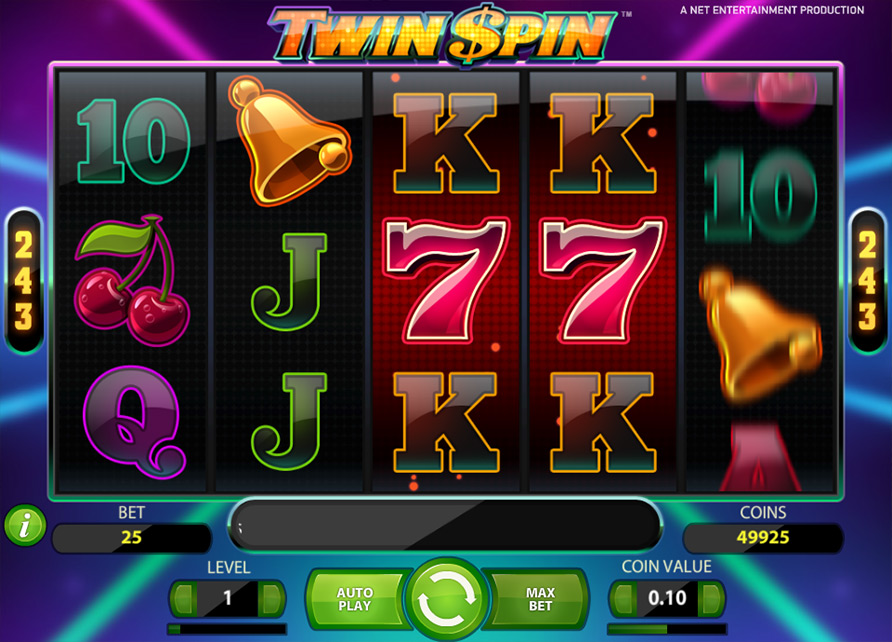Image resolution: width=892 pixels, height=642 pixels.
Task: Lower the Coin Value
Action: [x=623, y=598]
